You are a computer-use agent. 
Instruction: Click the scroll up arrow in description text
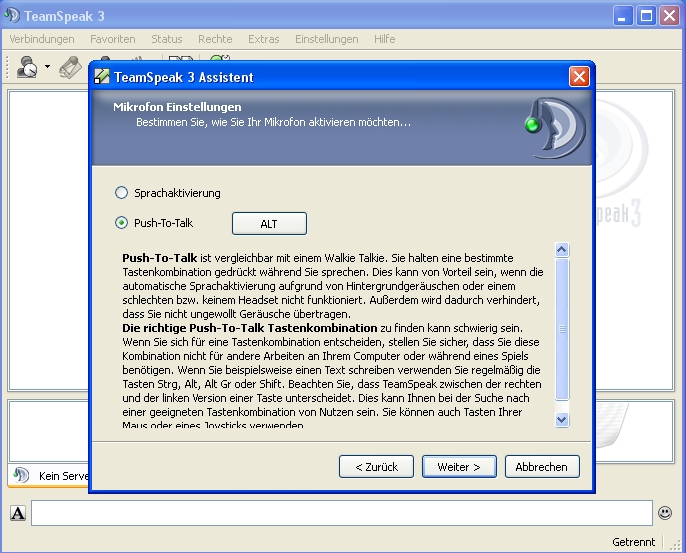[562, 250]
